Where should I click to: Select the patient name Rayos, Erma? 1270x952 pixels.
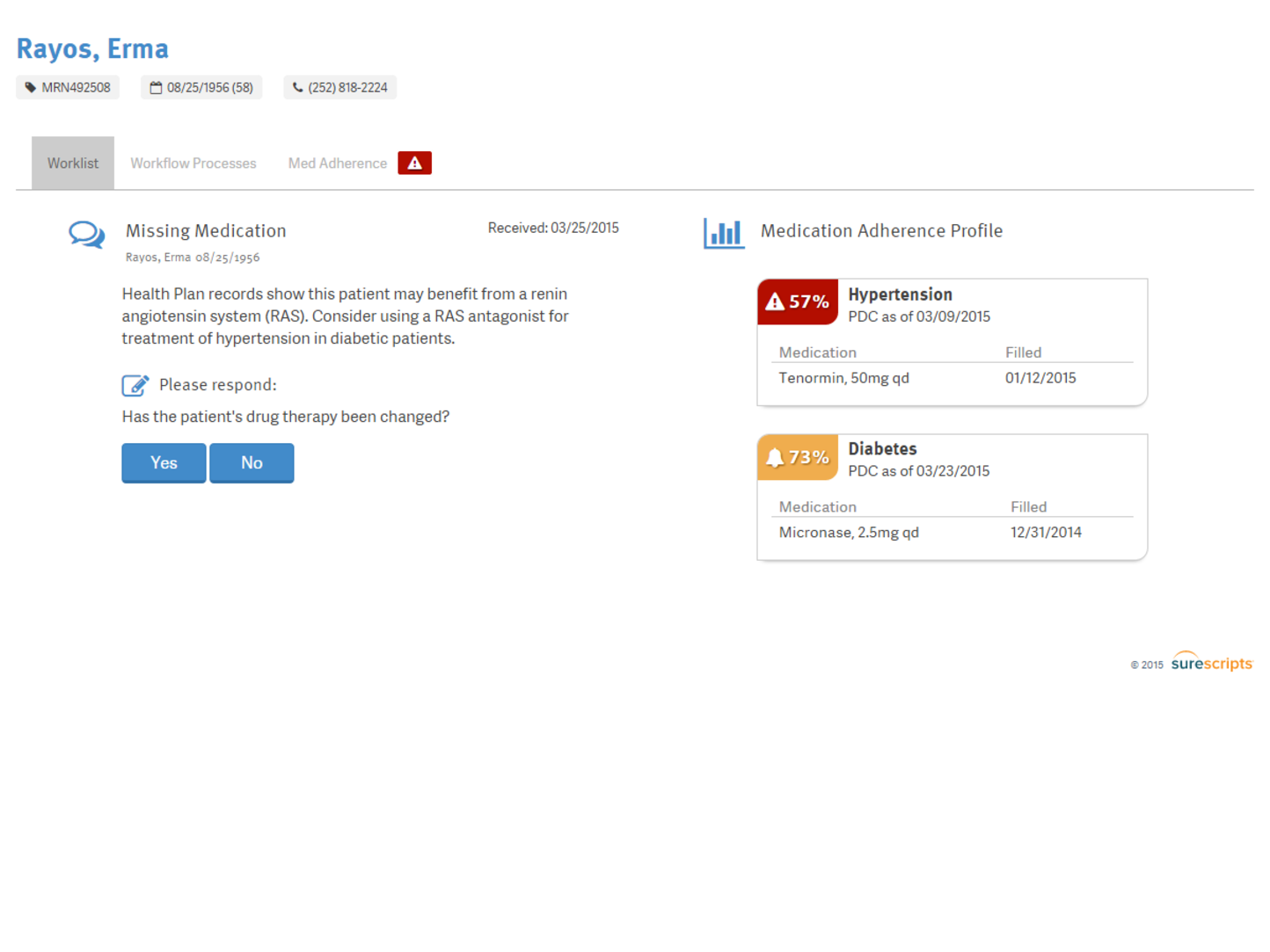91,48
